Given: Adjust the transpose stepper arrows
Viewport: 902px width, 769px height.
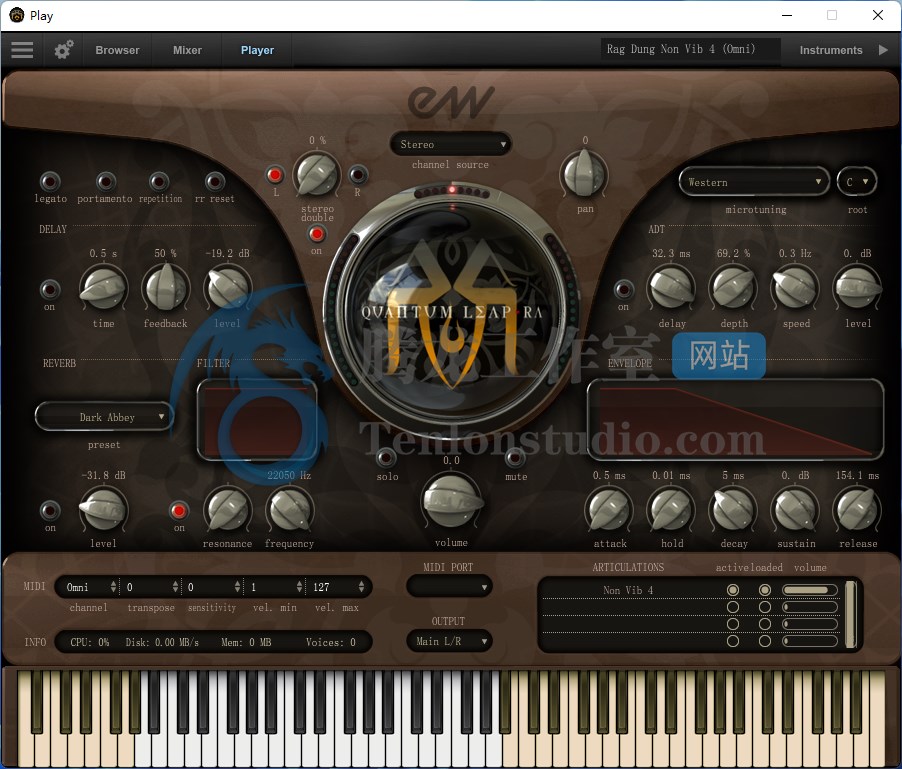Looking at the screenshot, I should coord(175,587).
